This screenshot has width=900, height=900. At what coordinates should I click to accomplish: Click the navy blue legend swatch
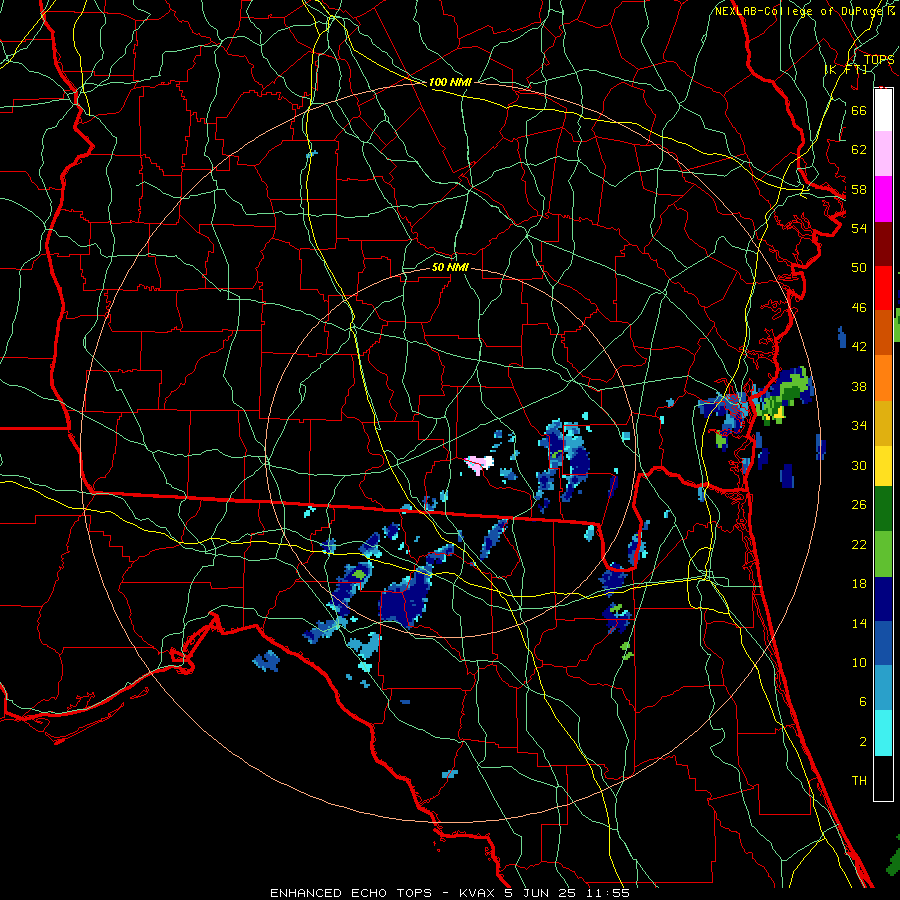[883, 599]
